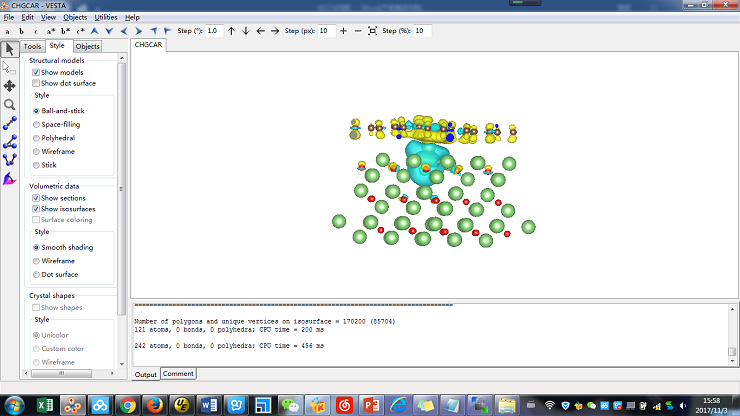This screenshot has height=416, width=740.
Task: Toggle the Show isosurfaces checkbox
Action: pyautogui.click(x=37, y=209)
